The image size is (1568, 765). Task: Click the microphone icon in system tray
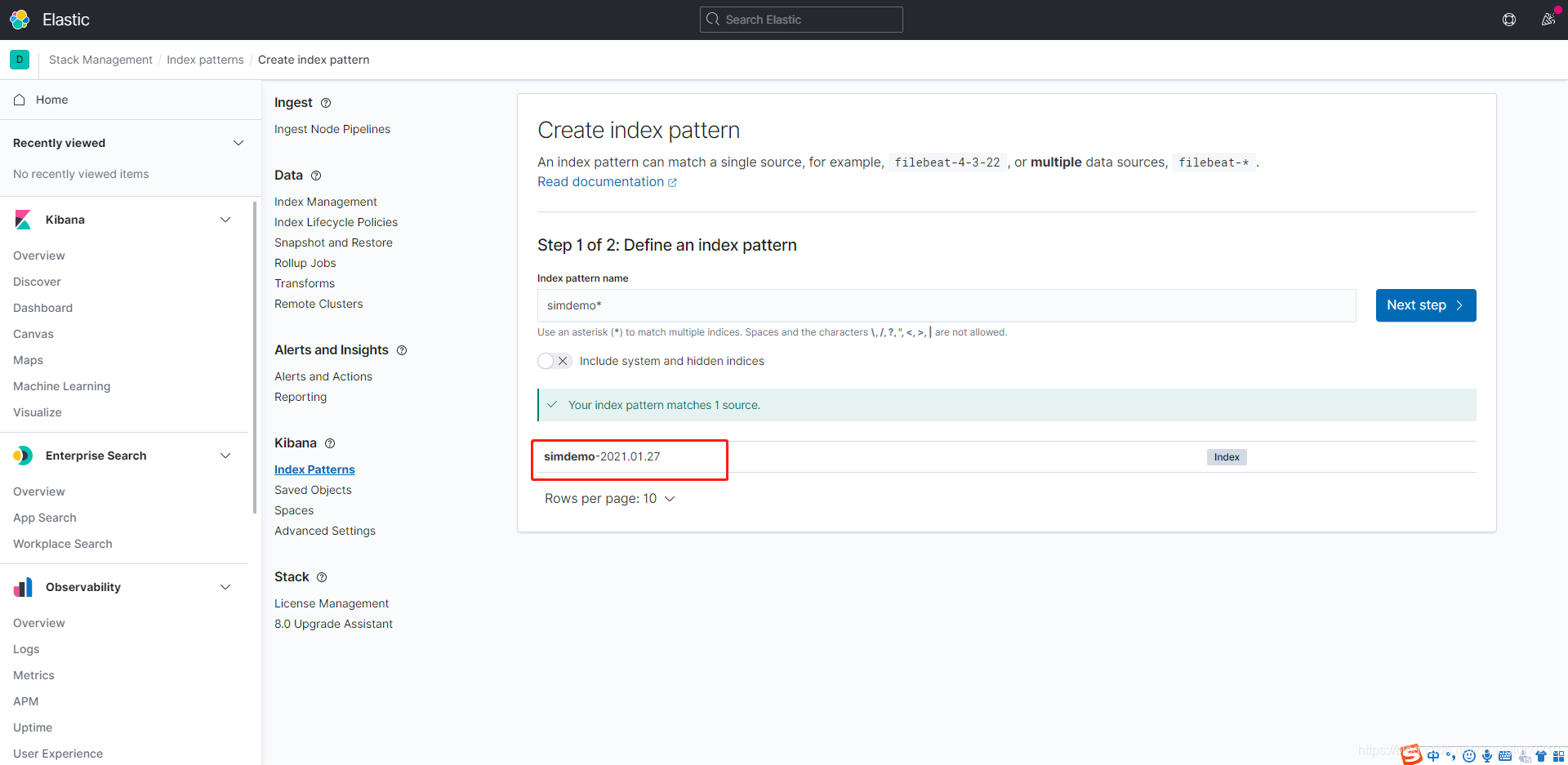tap(1487, 756)
